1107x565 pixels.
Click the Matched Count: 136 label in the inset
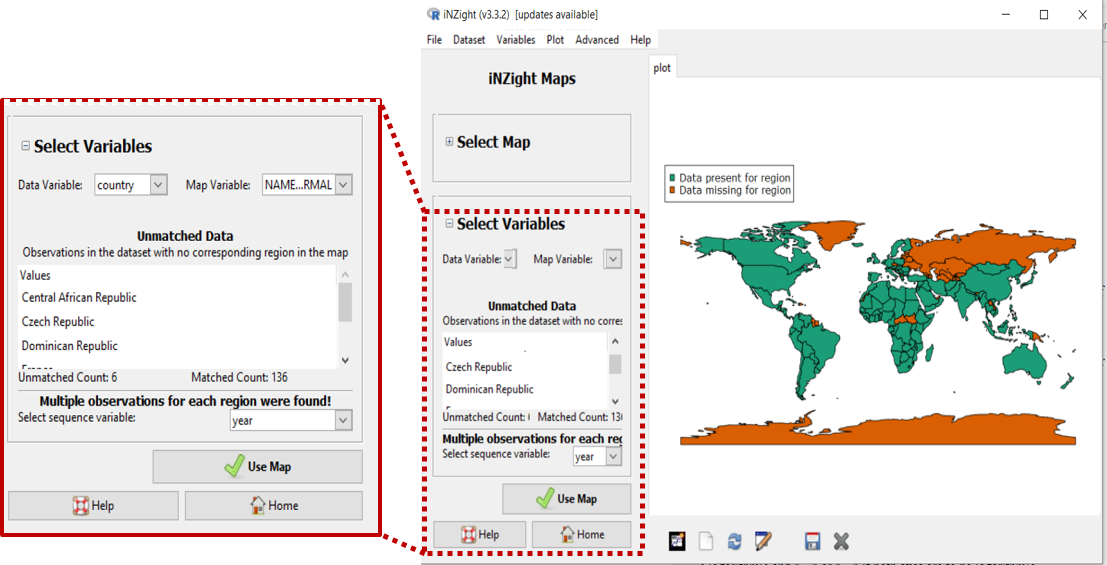click(239, 377)
